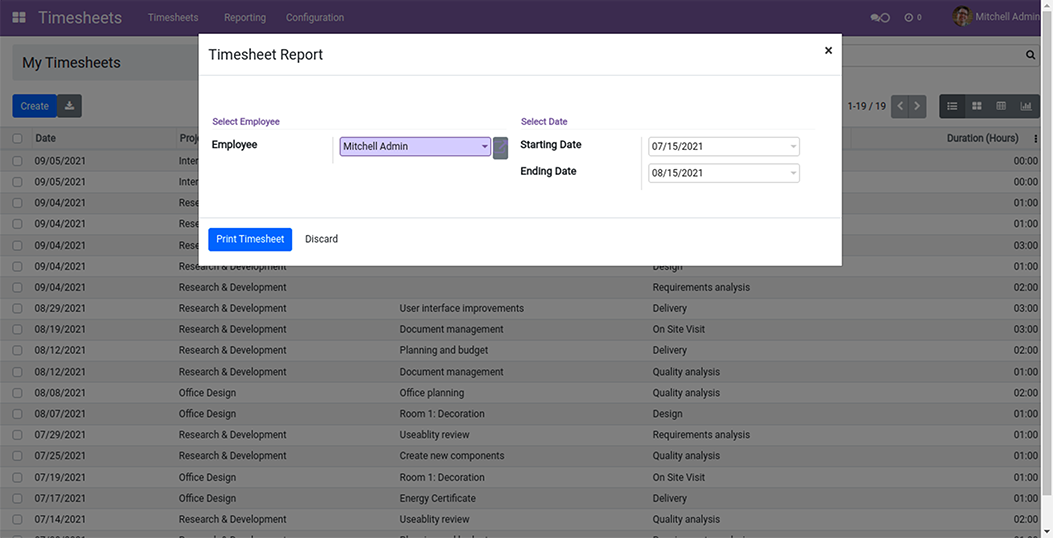Sort by Duration (Hours) column header

coord(982,138)
